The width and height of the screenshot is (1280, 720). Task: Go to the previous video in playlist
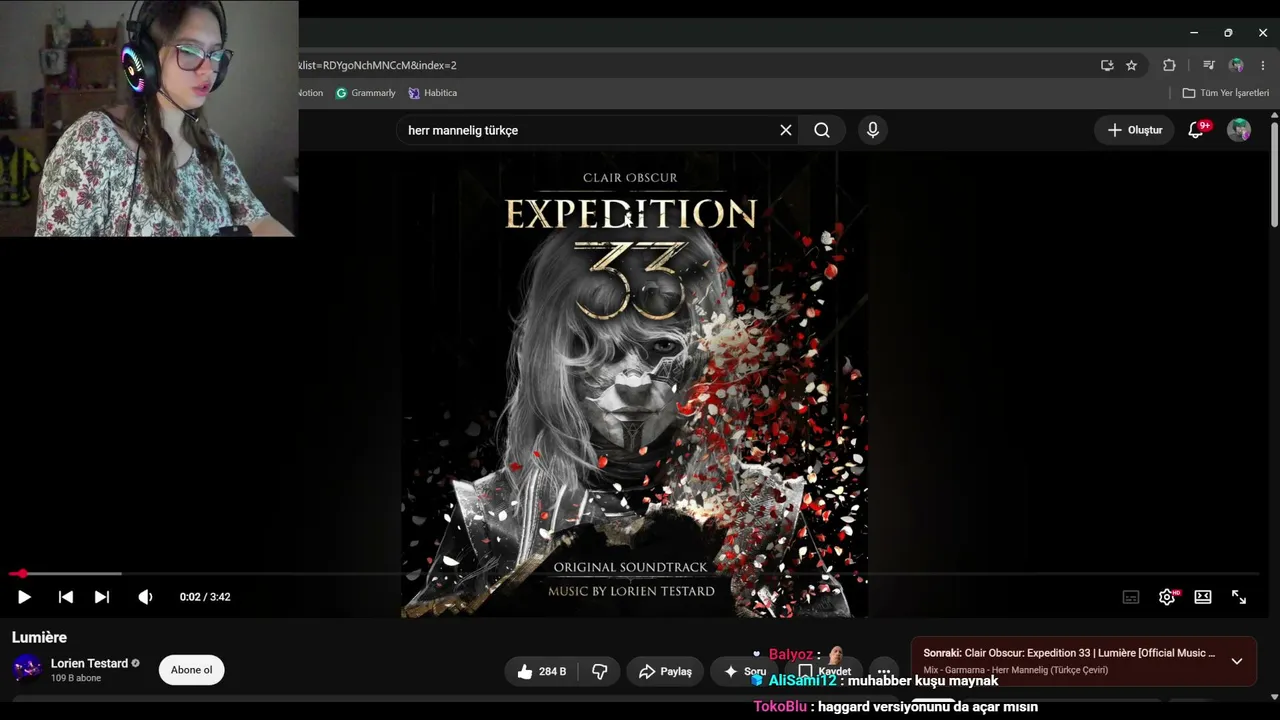point(66,597)
